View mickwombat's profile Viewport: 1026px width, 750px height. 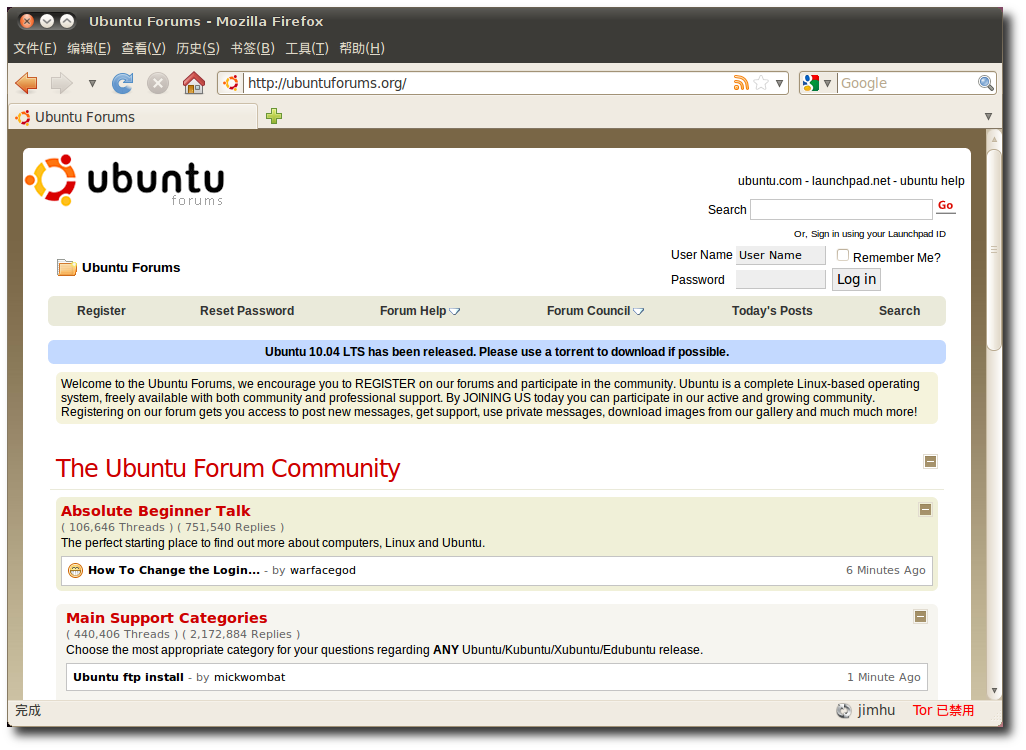pos(249,677)
